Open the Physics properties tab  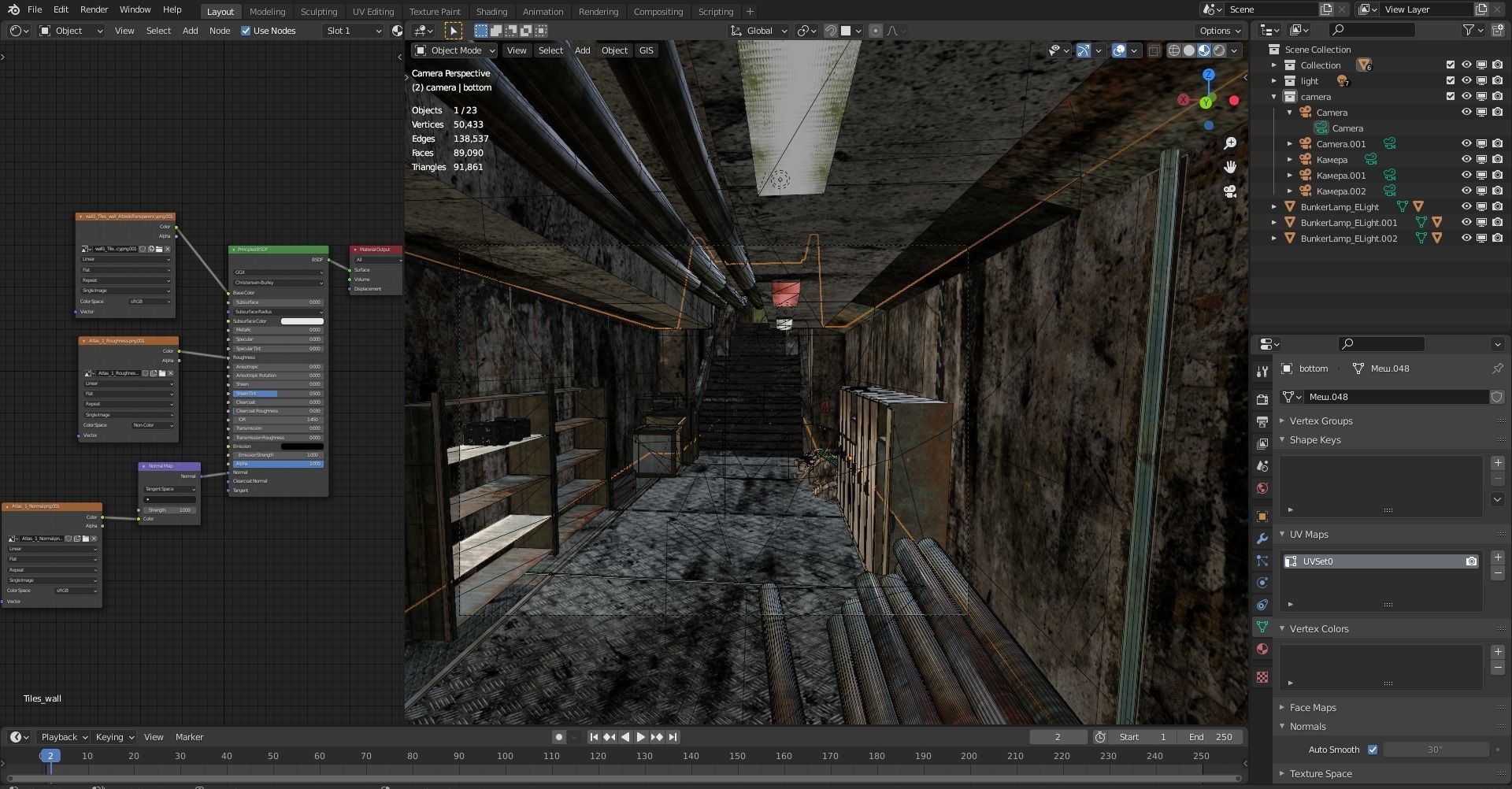click(x=1262, y=583)
